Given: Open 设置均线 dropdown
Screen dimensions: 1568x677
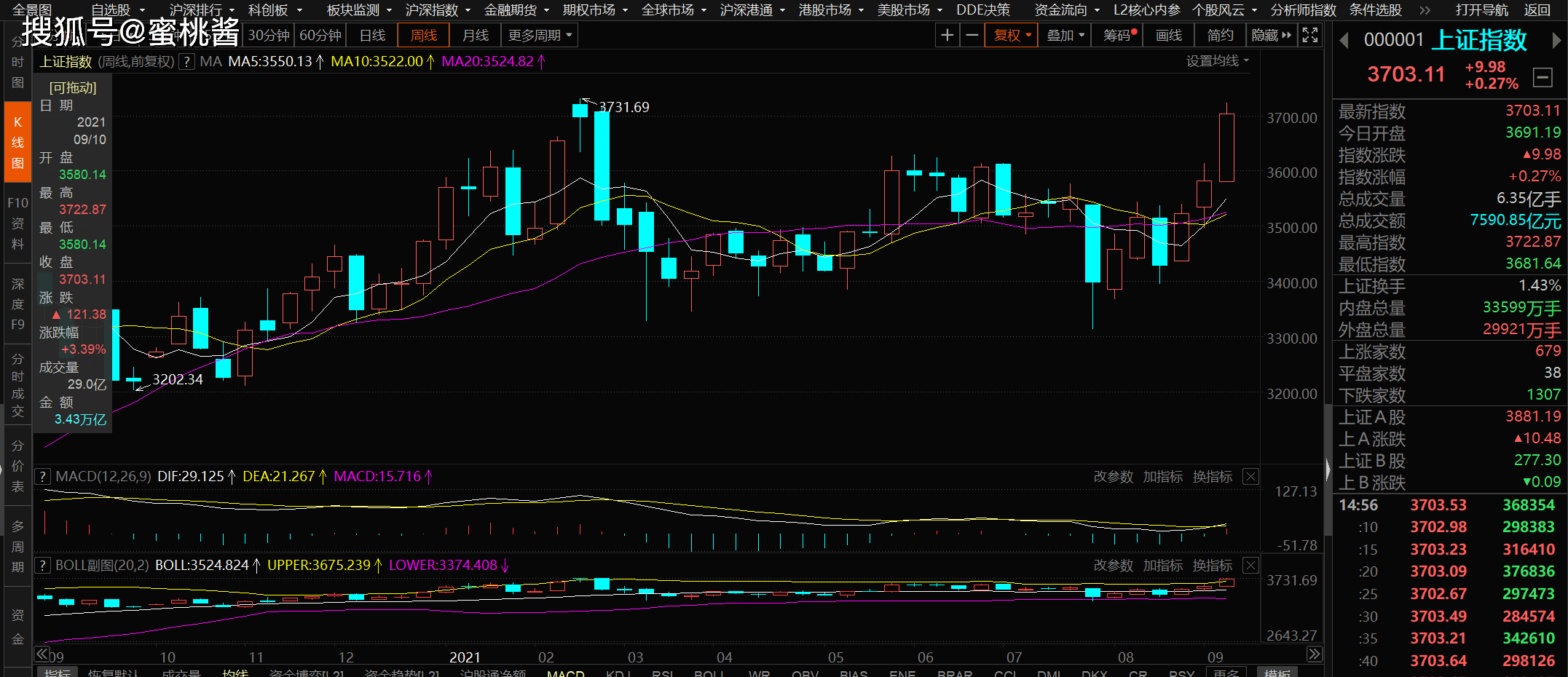Looking at the screenshot, I should tap(1217, 61).
